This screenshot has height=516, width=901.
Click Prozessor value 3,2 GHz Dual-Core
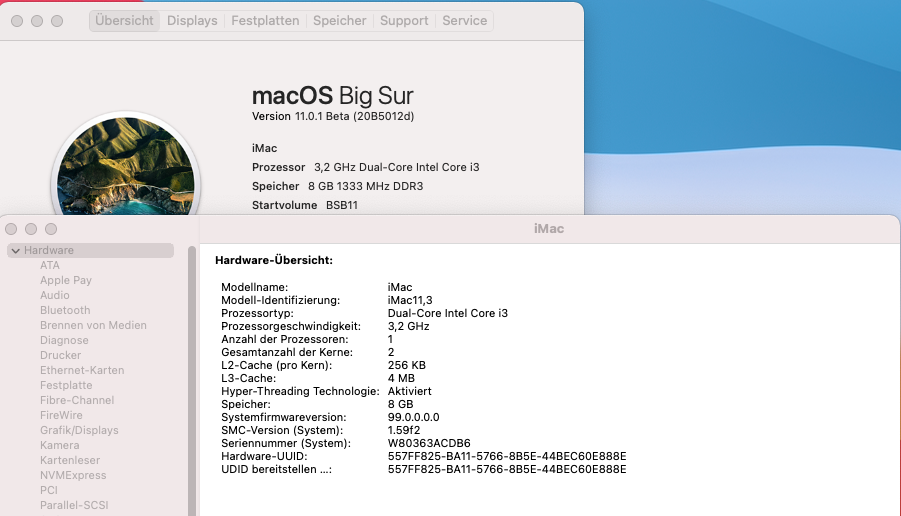396,167
